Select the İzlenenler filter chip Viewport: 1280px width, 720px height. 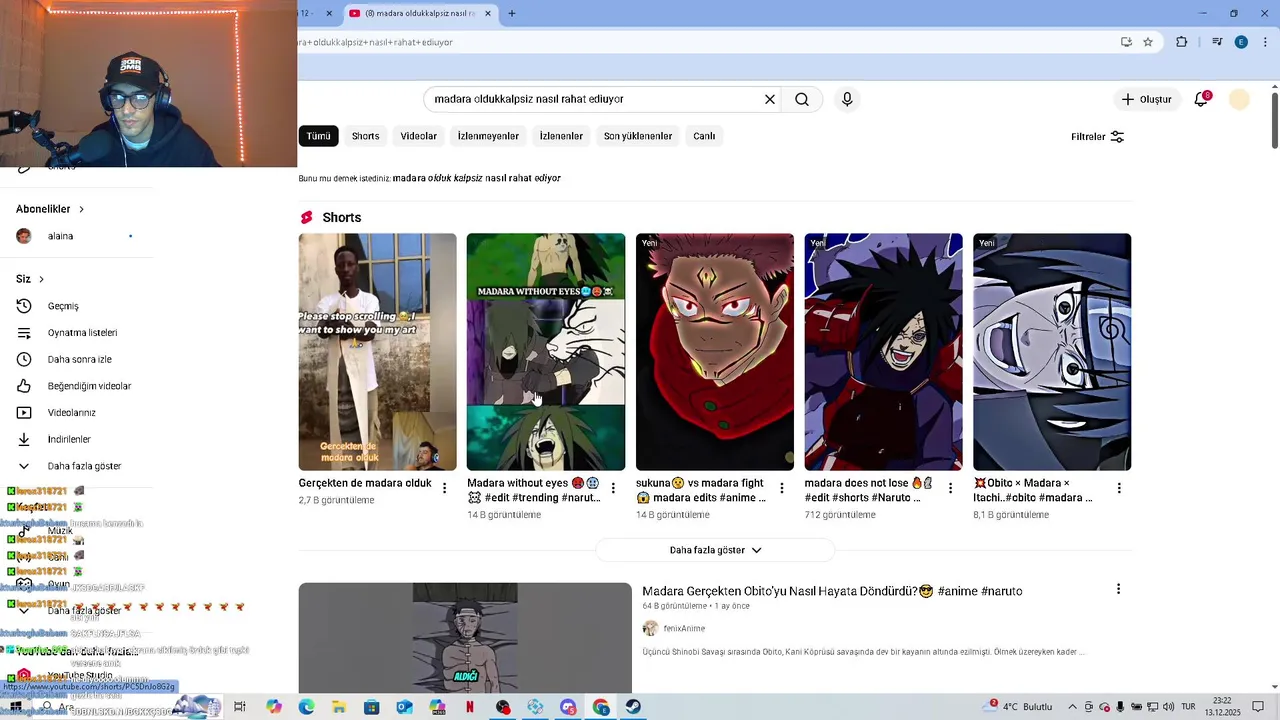[x=561, y=136]
